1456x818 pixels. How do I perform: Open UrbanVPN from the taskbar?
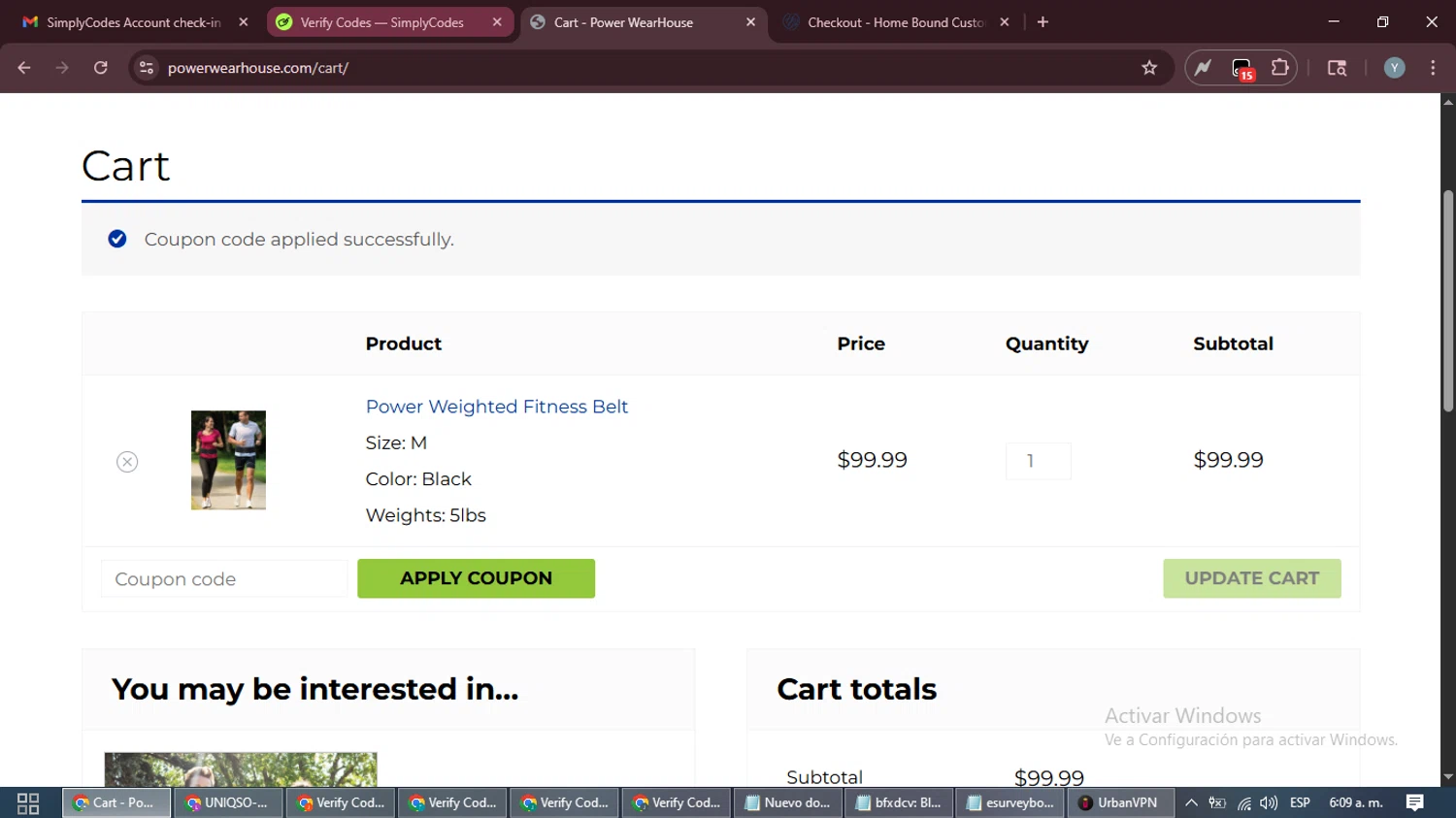click(1119, 803)
